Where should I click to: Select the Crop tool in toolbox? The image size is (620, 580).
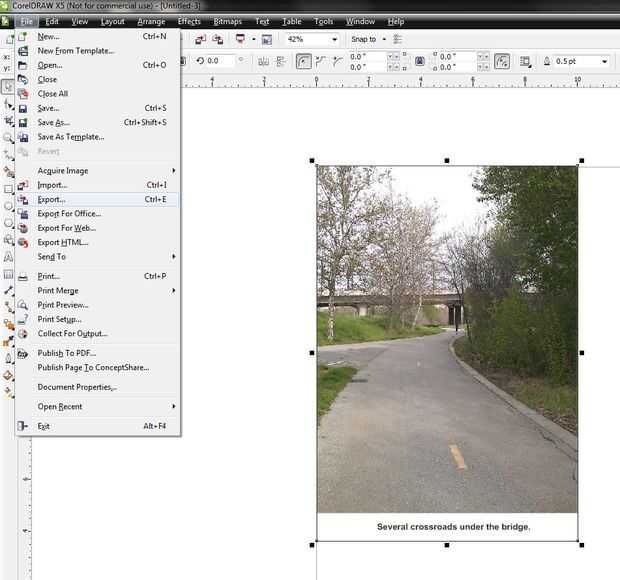8,121
